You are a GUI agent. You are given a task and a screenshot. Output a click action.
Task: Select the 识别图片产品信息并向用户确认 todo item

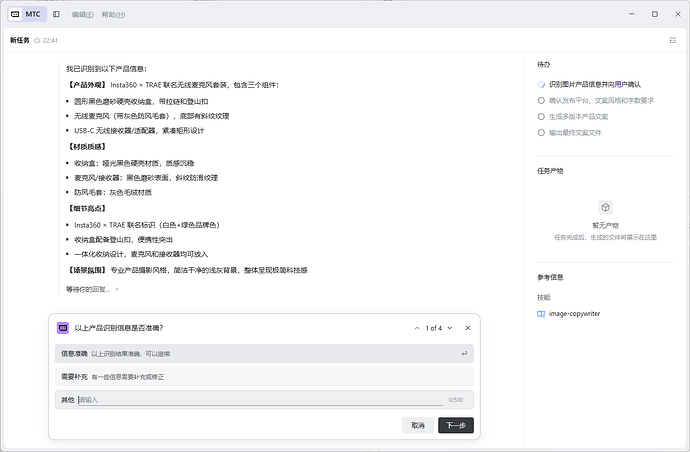pyautogui.click(x=590, y=84)
